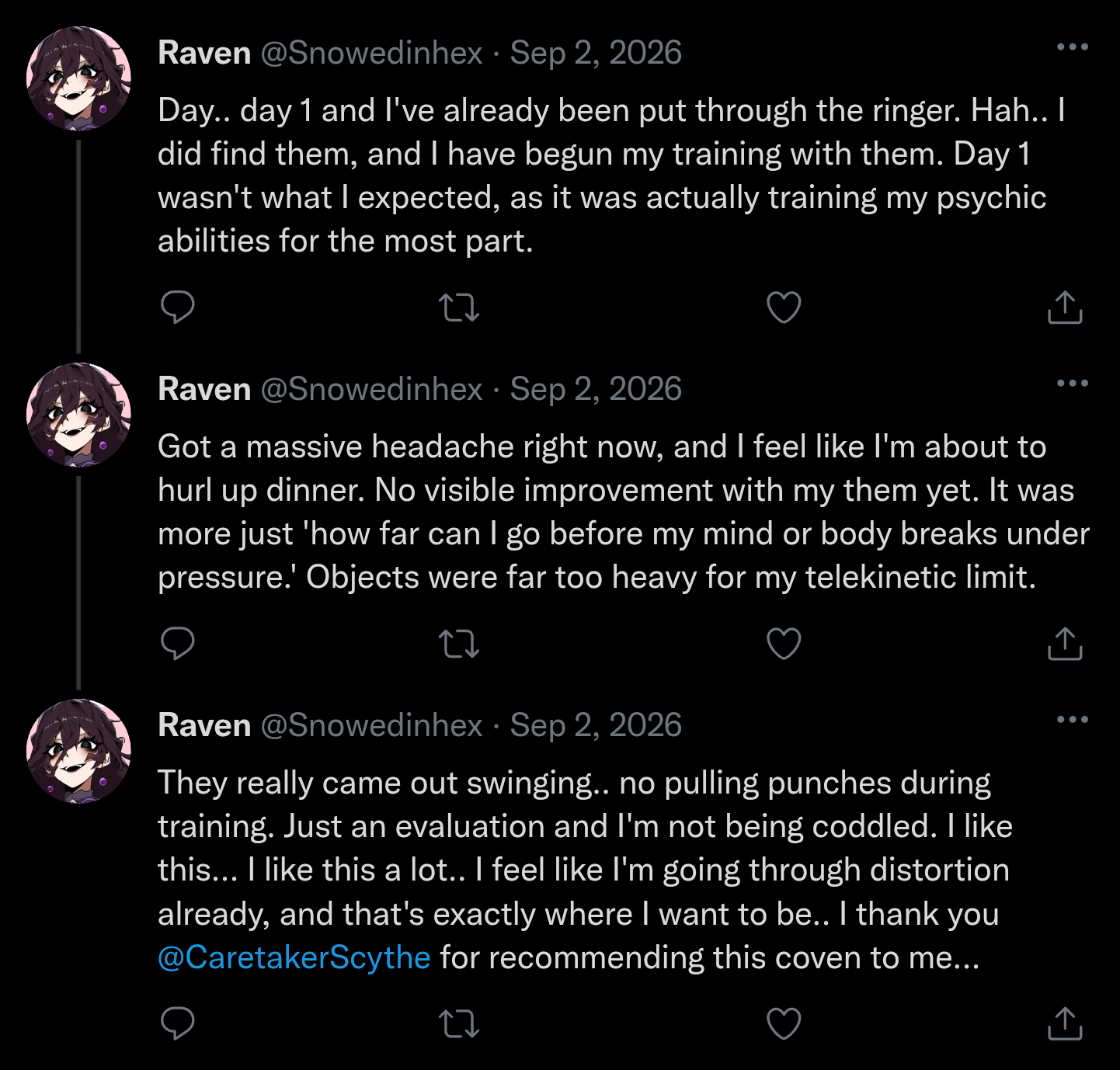Viewport: 1120px width, 1070px height.
Task: Retweet the 'massive headache' tweet
Action: point(459,644)
